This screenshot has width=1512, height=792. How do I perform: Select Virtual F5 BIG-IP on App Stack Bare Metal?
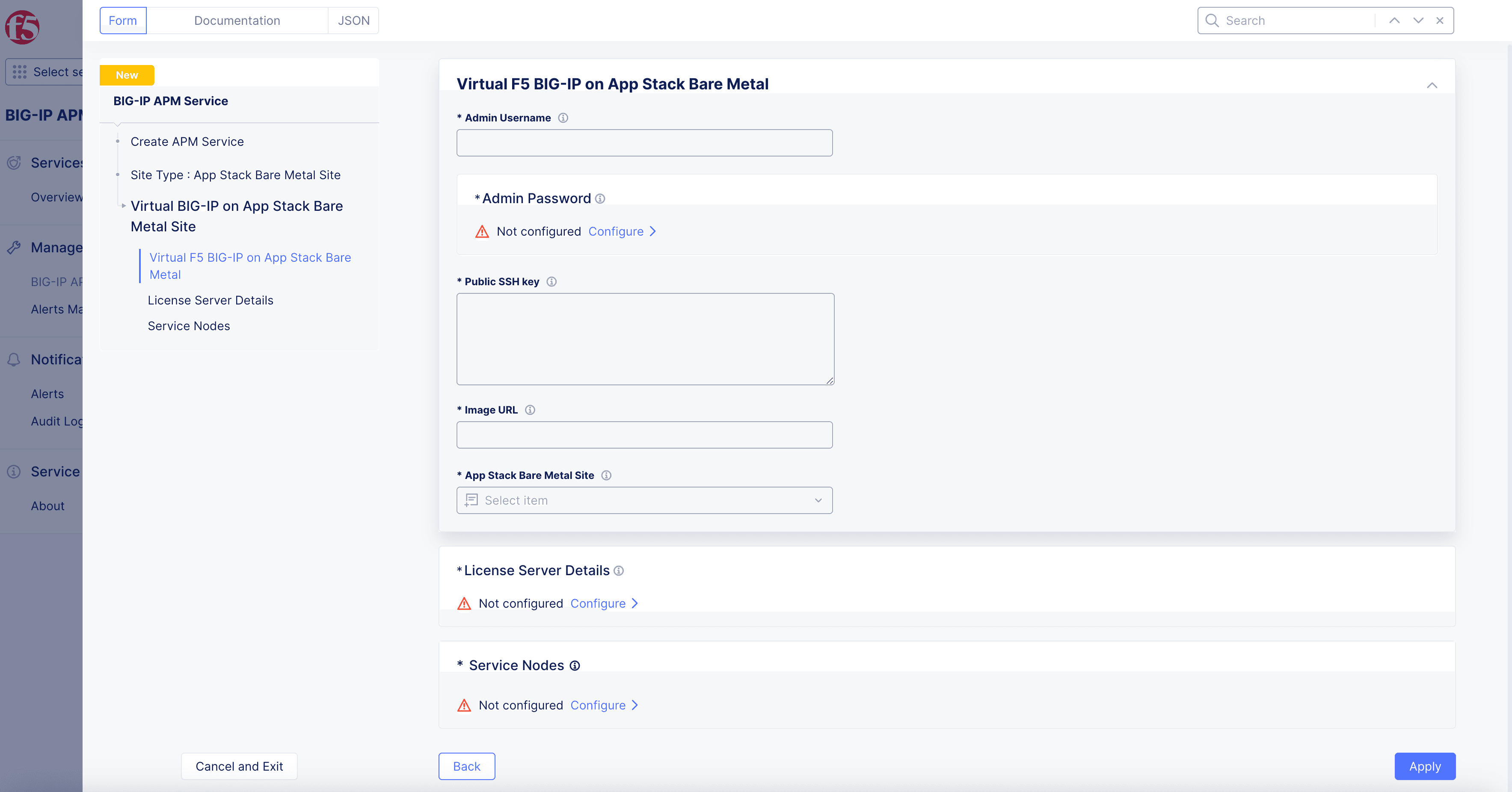click(250, 266)
